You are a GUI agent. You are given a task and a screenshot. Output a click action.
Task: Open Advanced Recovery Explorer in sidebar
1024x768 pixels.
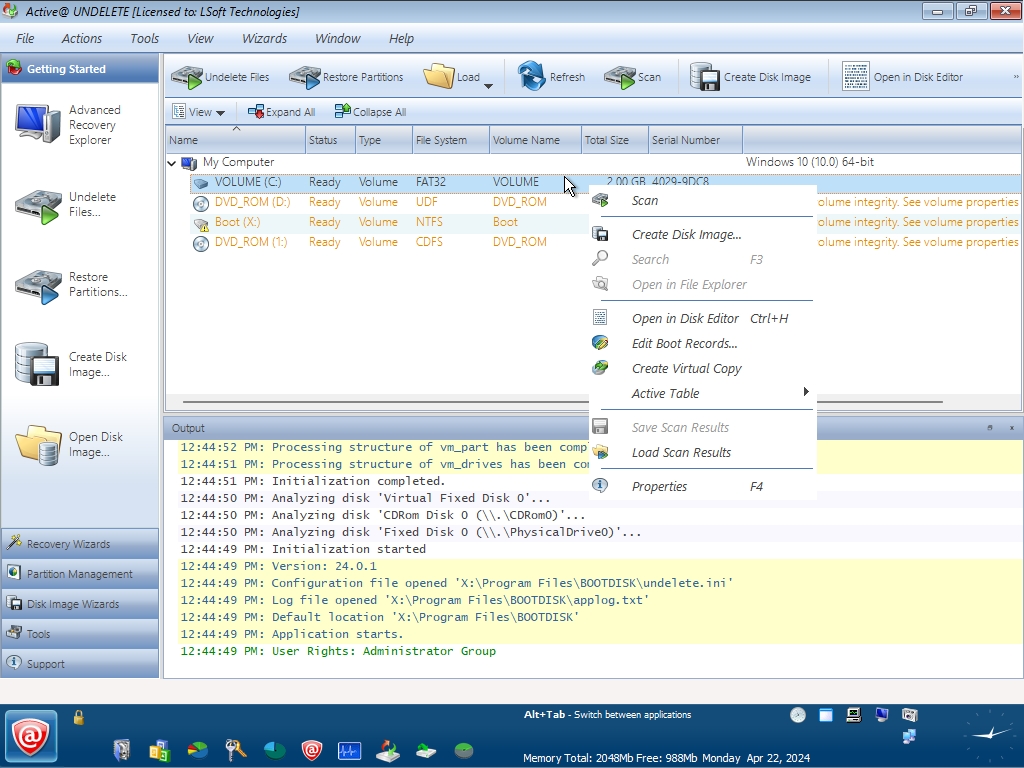tap(68, 125)
